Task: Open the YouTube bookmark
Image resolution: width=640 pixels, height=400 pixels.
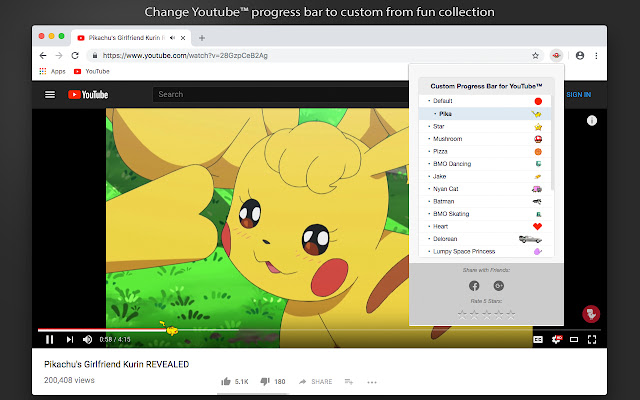Action: [x=91, y=71]
